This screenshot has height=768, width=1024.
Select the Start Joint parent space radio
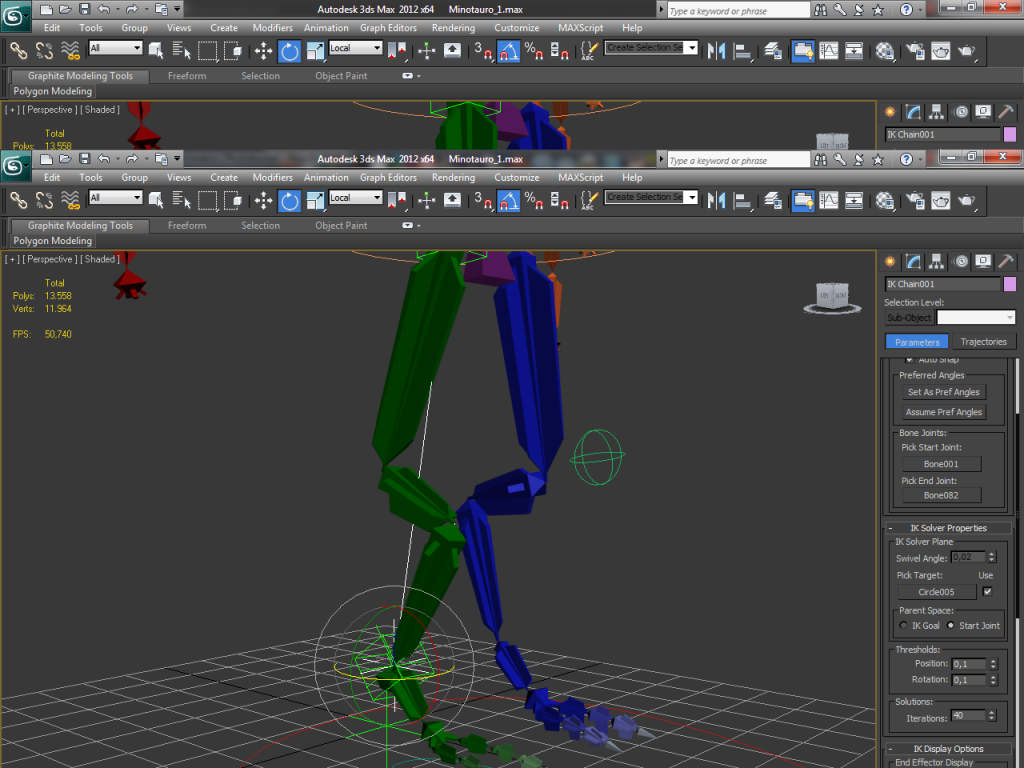(951, 626)
